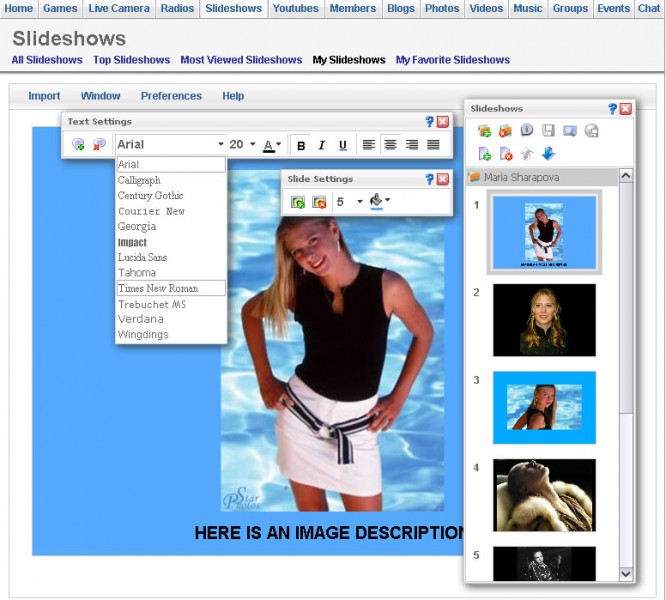Click the scroll down arrow in Slideshows panel

[626, 574]
